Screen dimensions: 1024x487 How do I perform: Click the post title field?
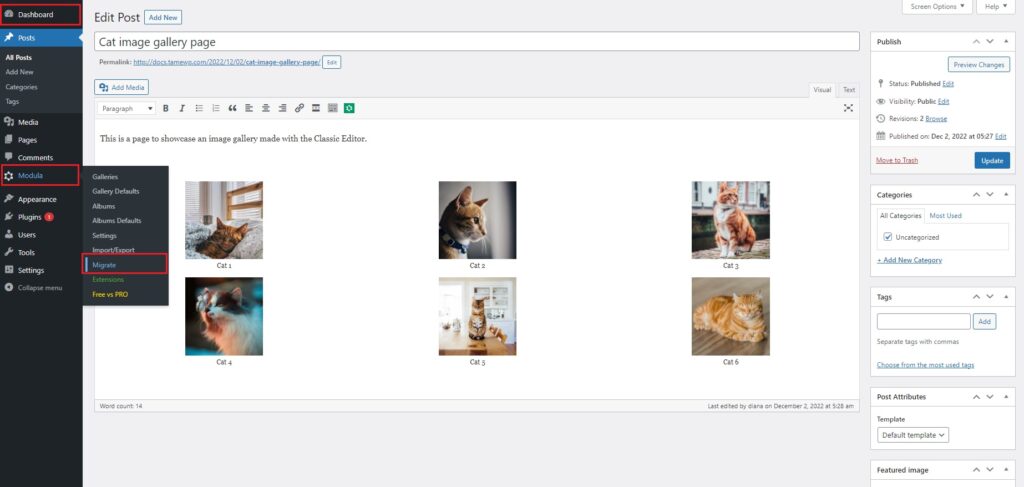pos(477,41)
